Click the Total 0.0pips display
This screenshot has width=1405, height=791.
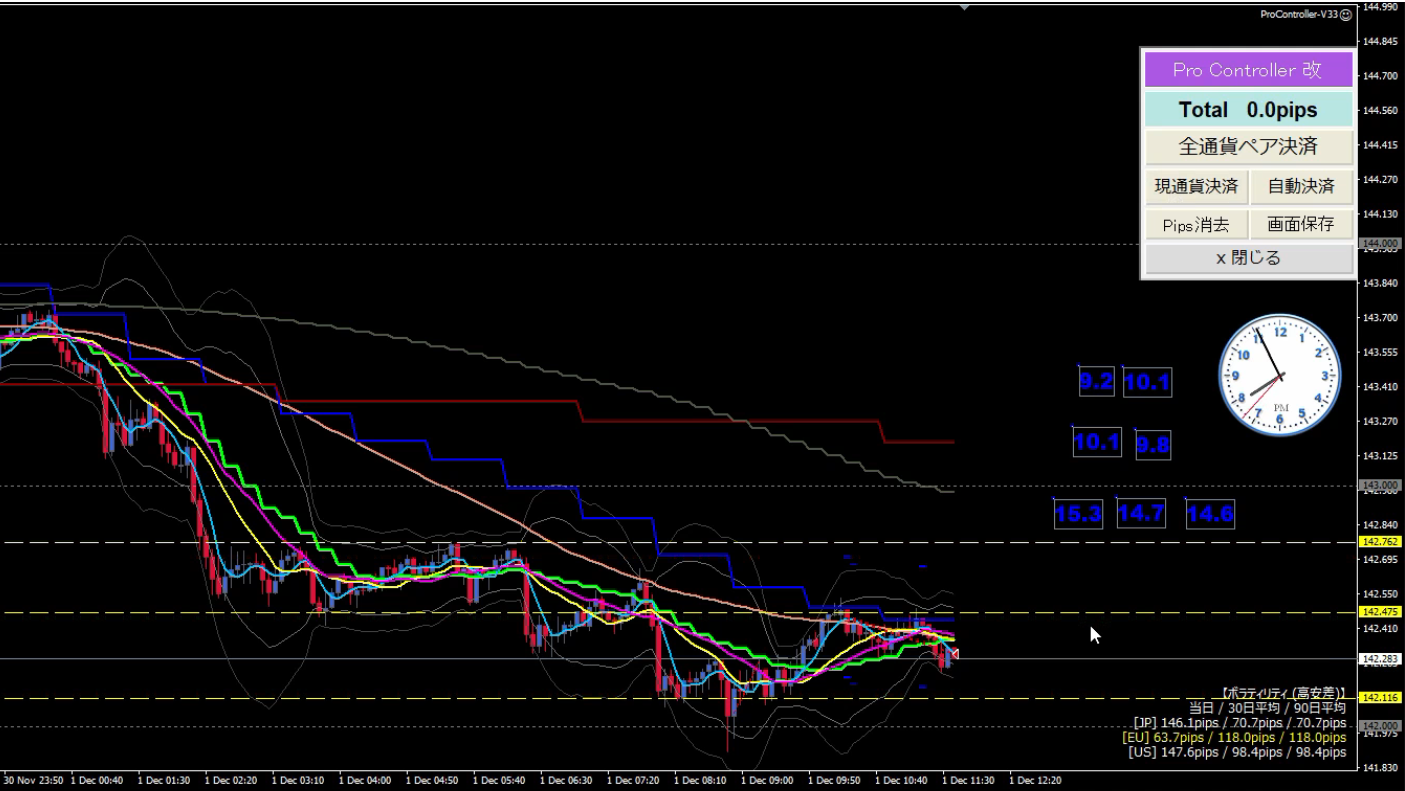coord(1248,110)
